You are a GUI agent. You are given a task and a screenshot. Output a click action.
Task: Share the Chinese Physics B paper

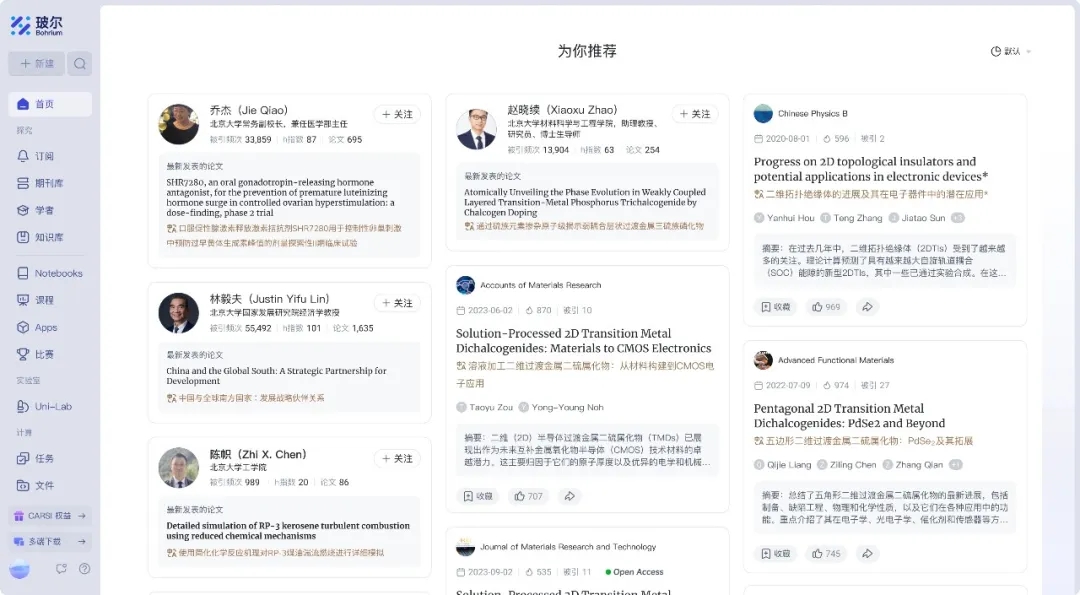[867, 307]
